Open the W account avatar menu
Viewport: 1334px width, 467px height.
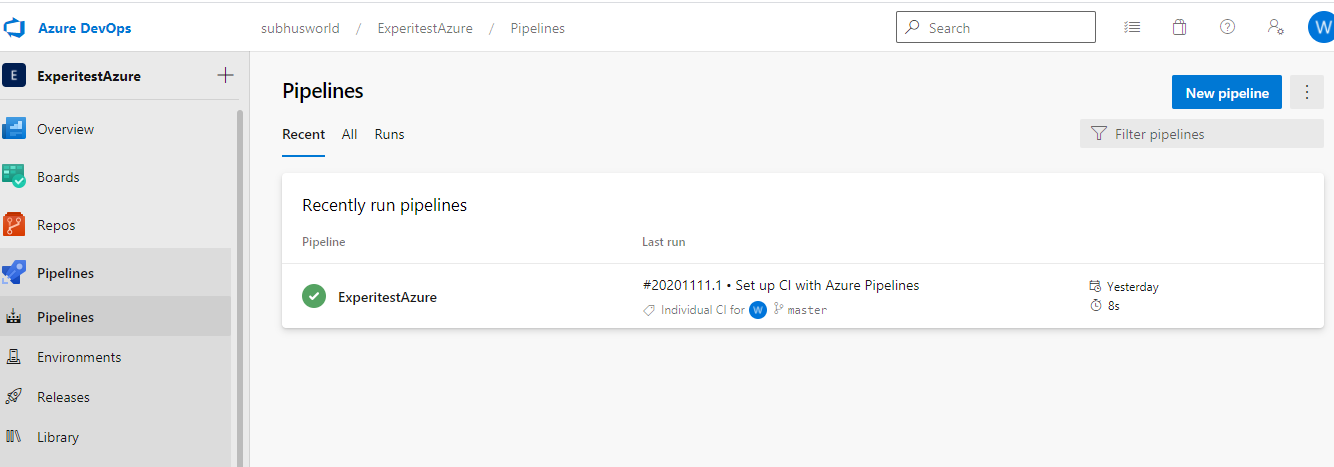coord(1321,28)
